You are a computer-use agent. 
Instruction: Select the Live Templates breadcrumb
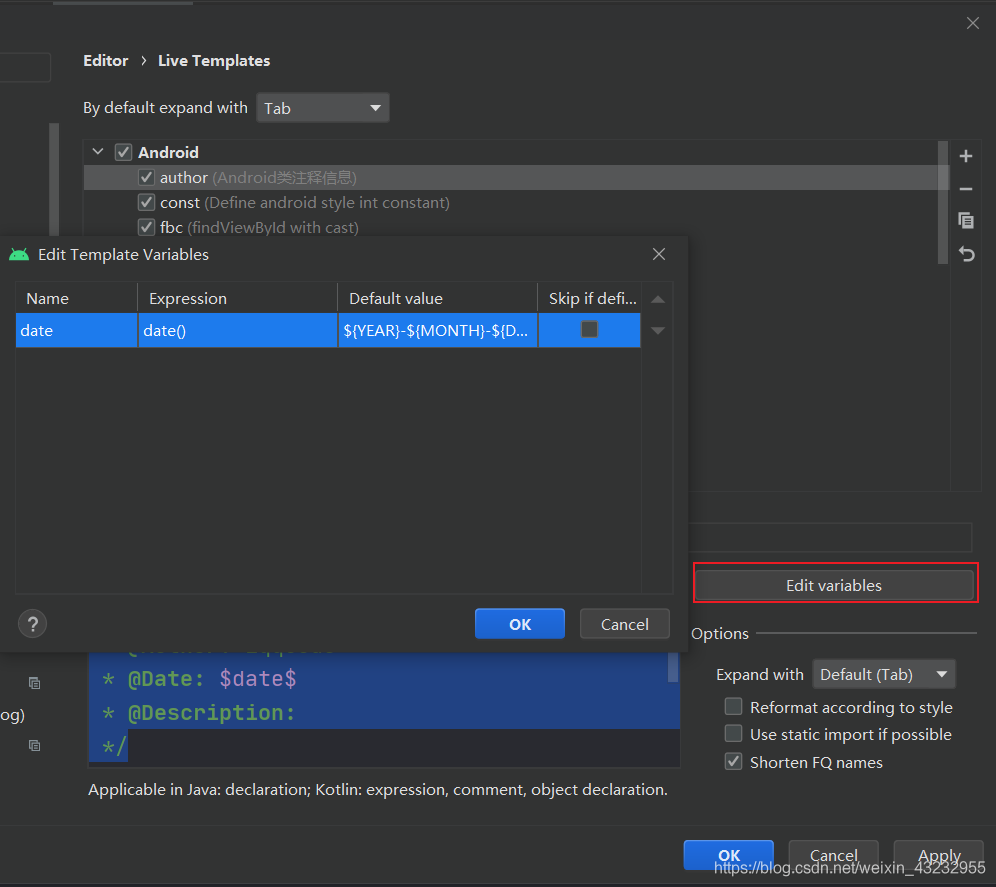coord(213,60)
